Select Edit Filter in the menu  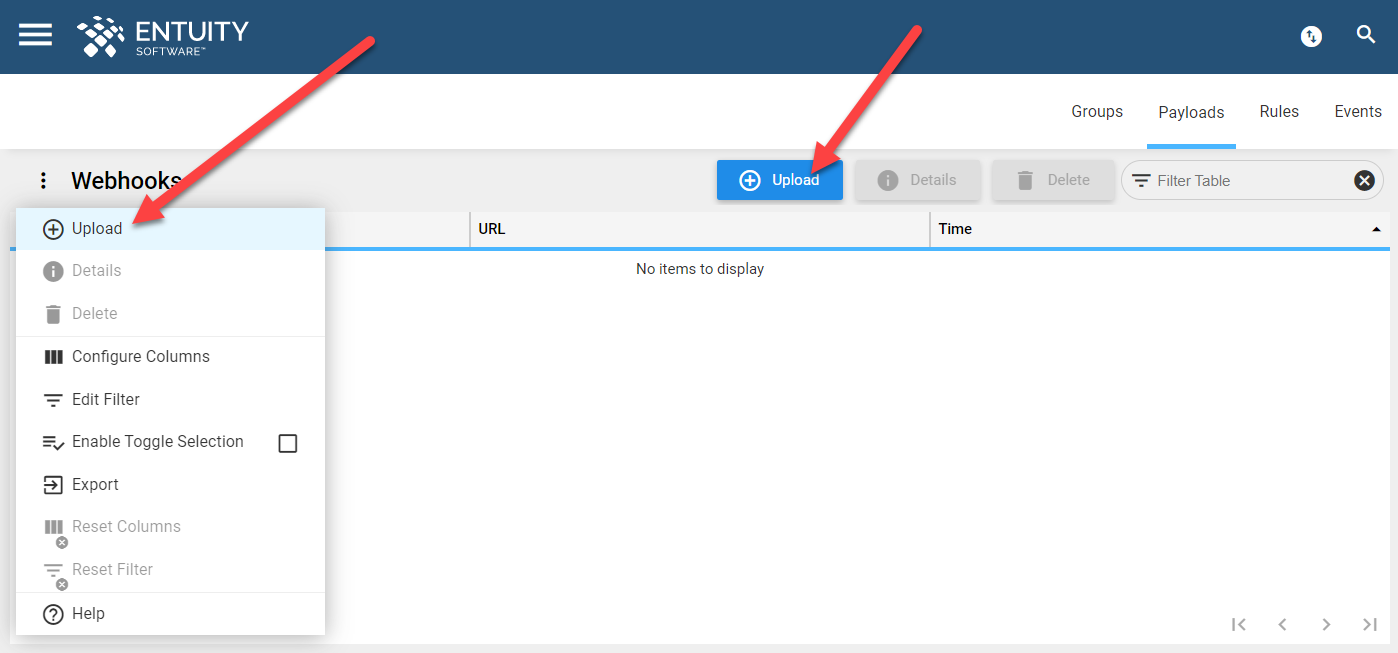104,399
